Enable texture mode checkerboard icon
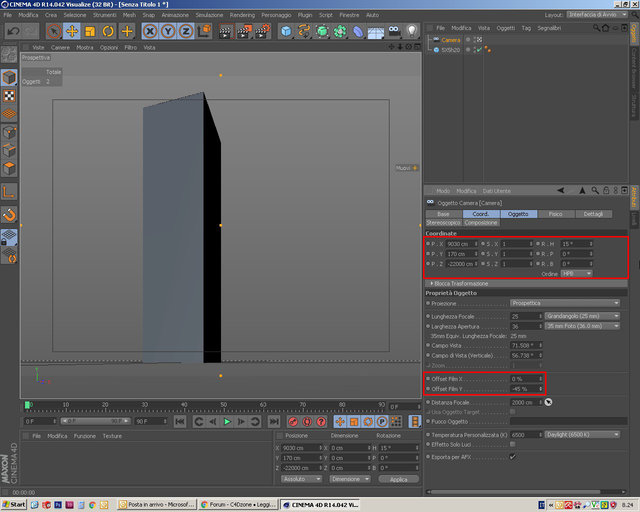 [9, 96]
